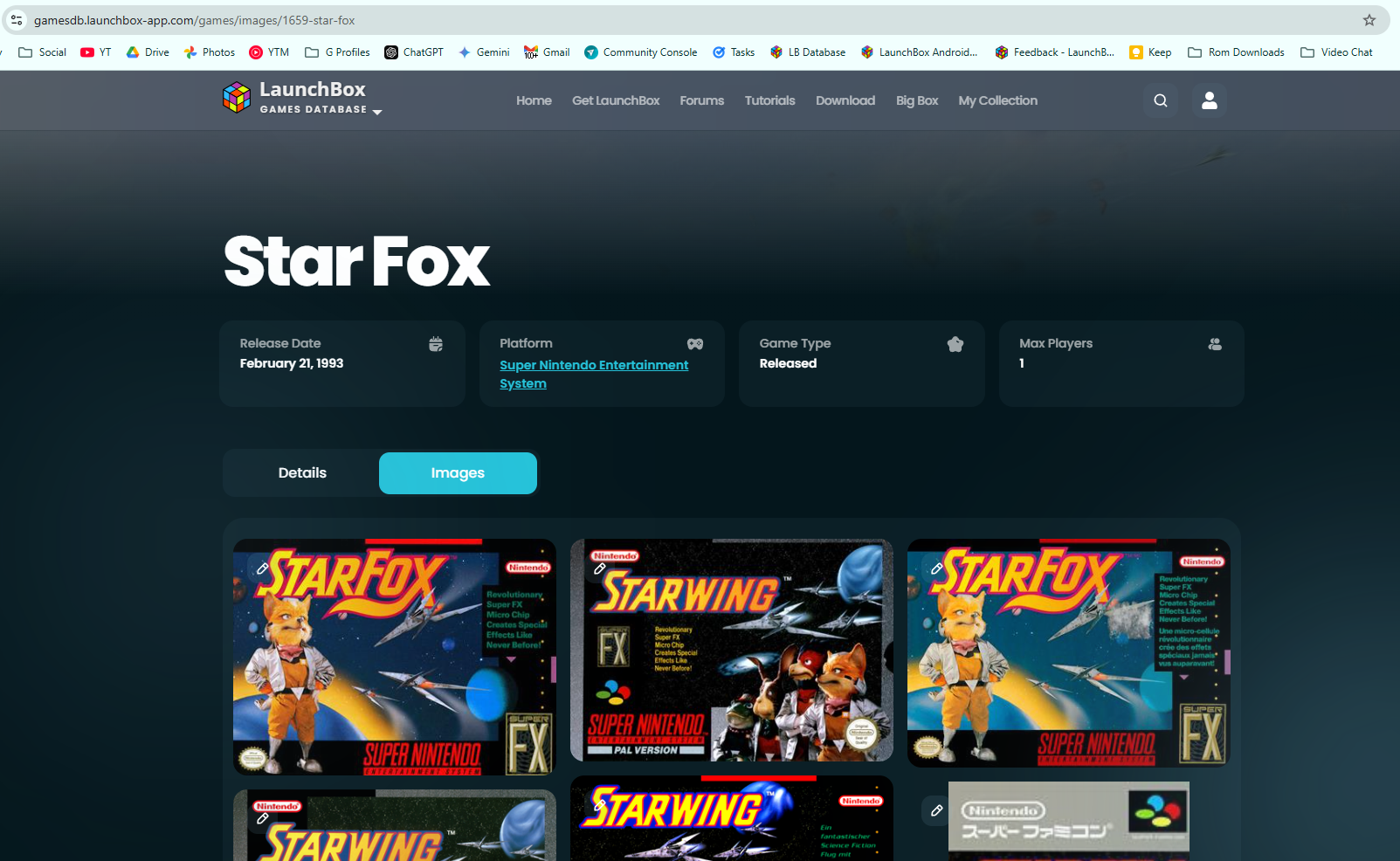
Task: Edit the German Starwing box image
Action: 599,804
